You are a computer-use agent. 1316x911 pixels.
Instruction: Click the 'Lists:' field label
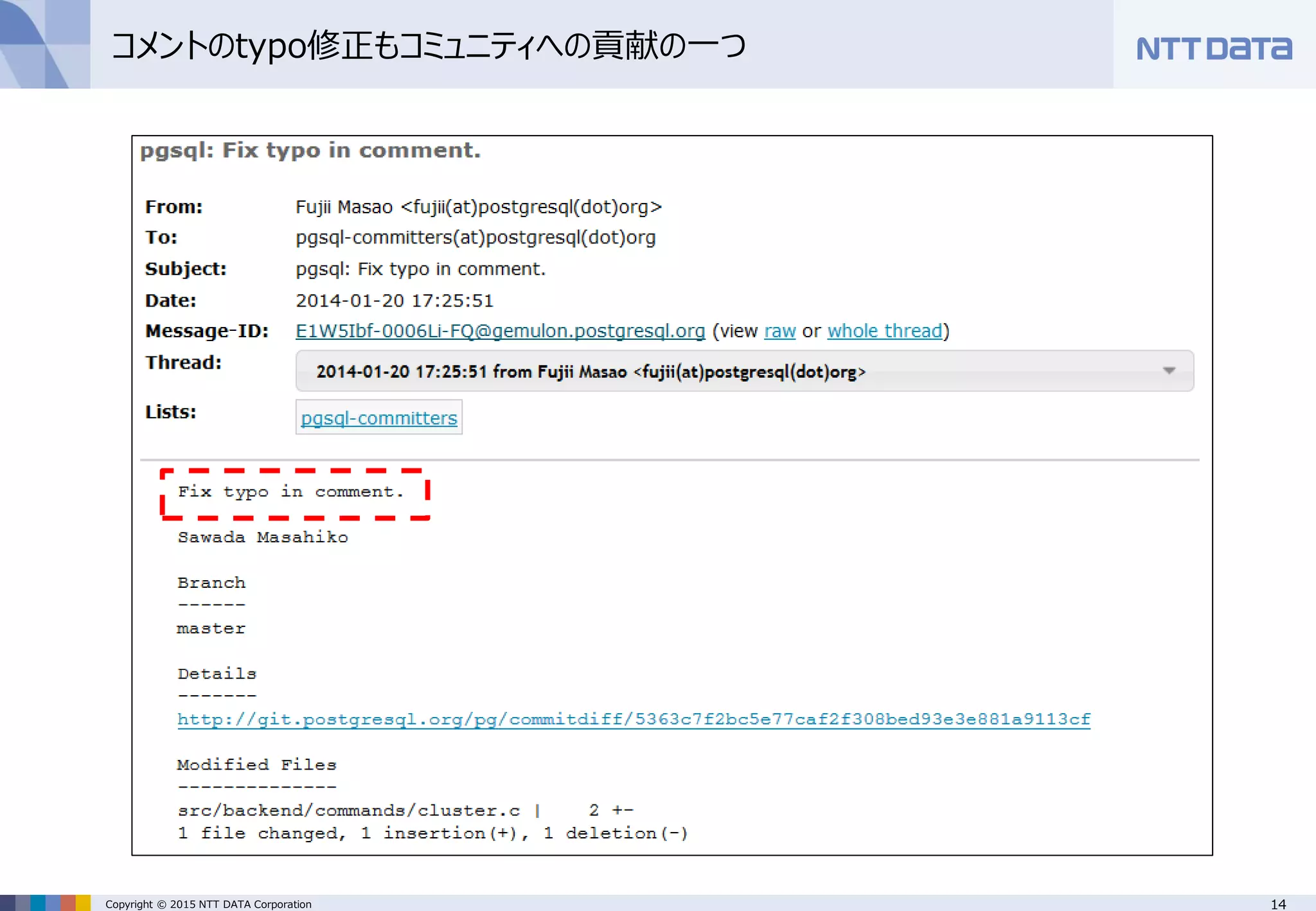click(170, 412)
